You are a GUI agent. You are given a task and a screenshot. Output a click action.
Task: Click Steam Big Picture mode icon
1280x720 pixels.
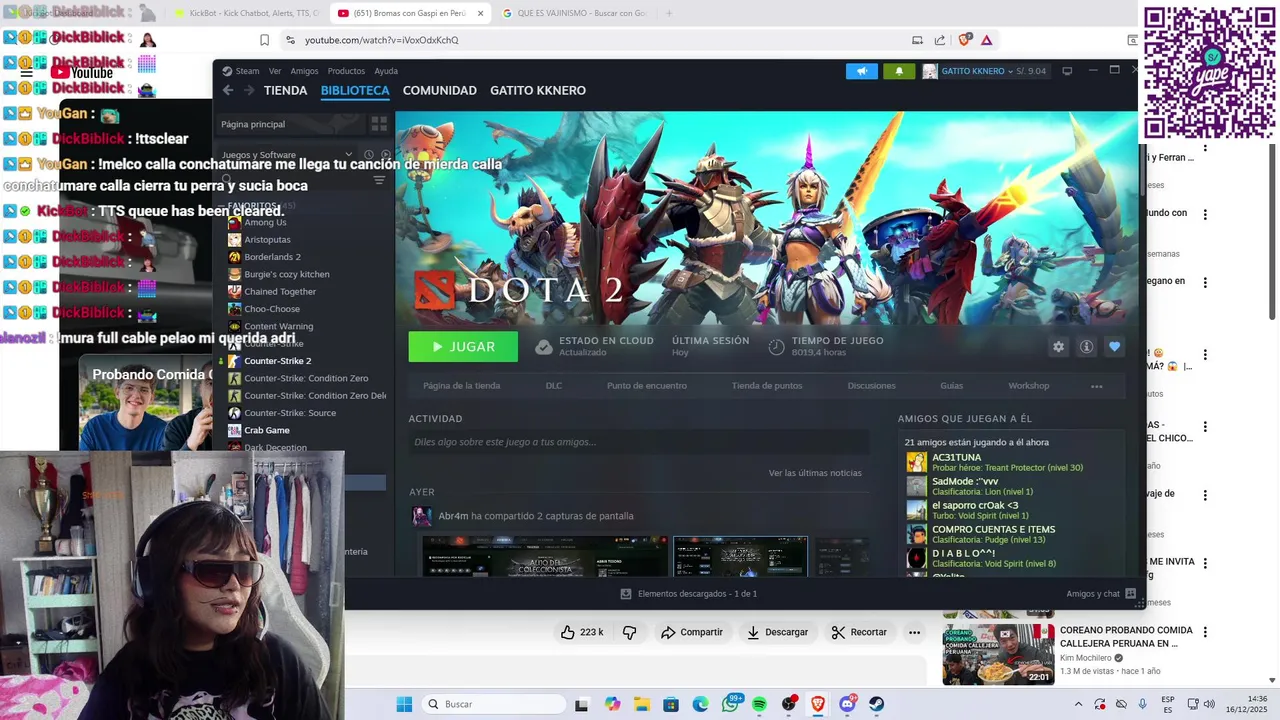pos(1067,71)
